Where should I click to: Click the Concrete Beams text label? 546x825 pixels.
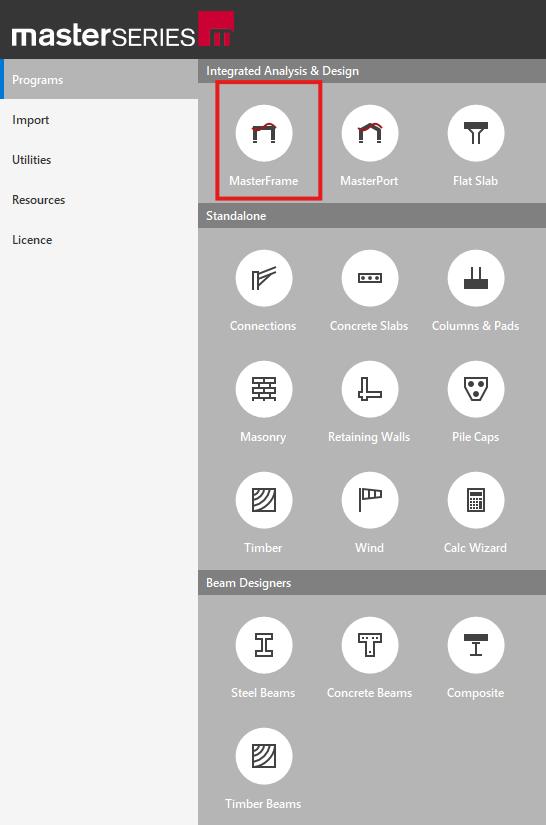(369, 693)
